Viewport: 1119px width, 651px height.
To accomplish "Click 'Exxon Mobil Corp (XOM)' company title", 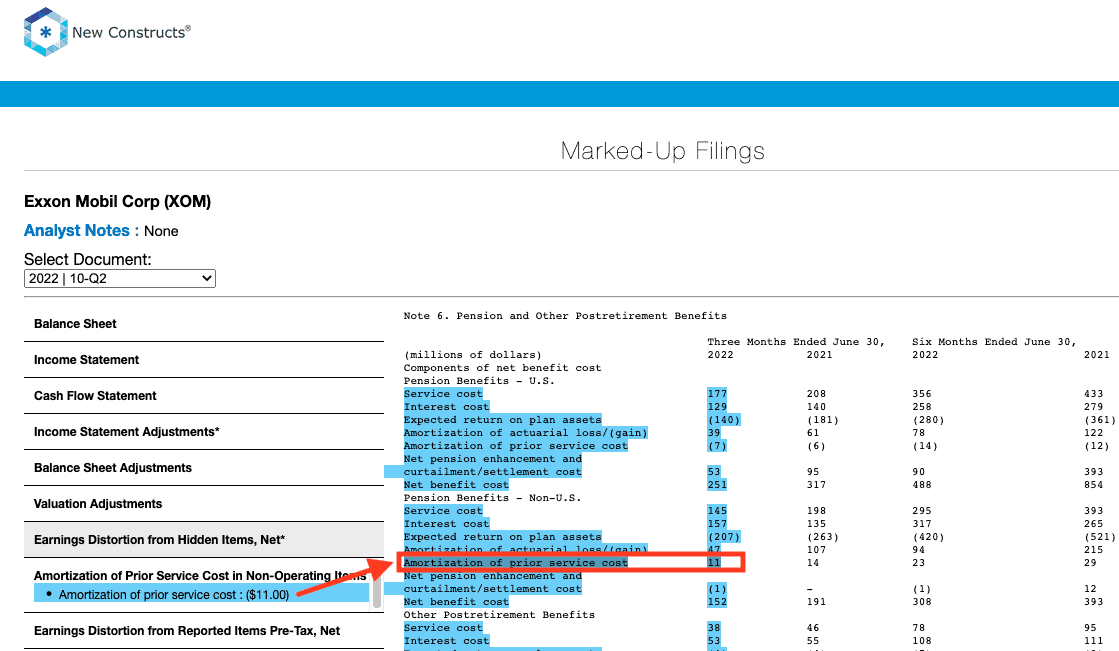I will (x=118, y=201).
